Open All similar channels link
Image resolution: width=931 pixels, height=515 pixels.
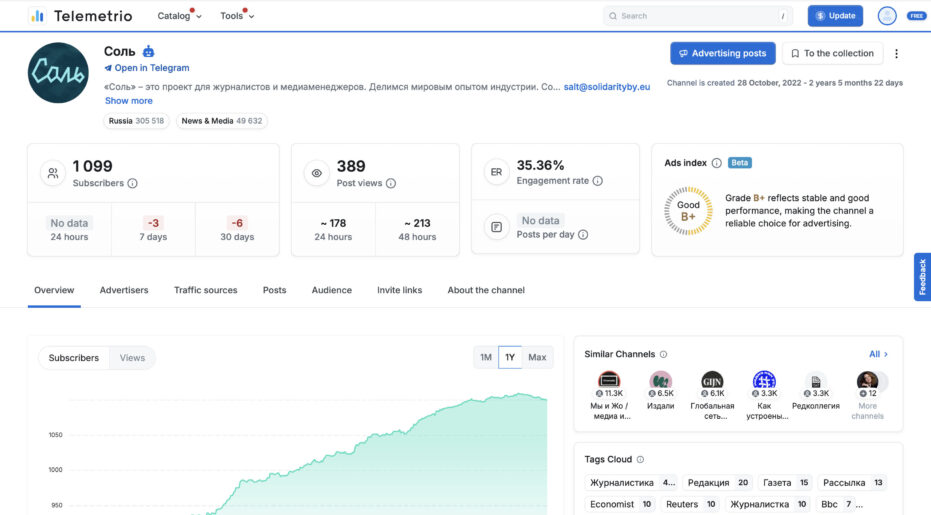coord(878,355)
